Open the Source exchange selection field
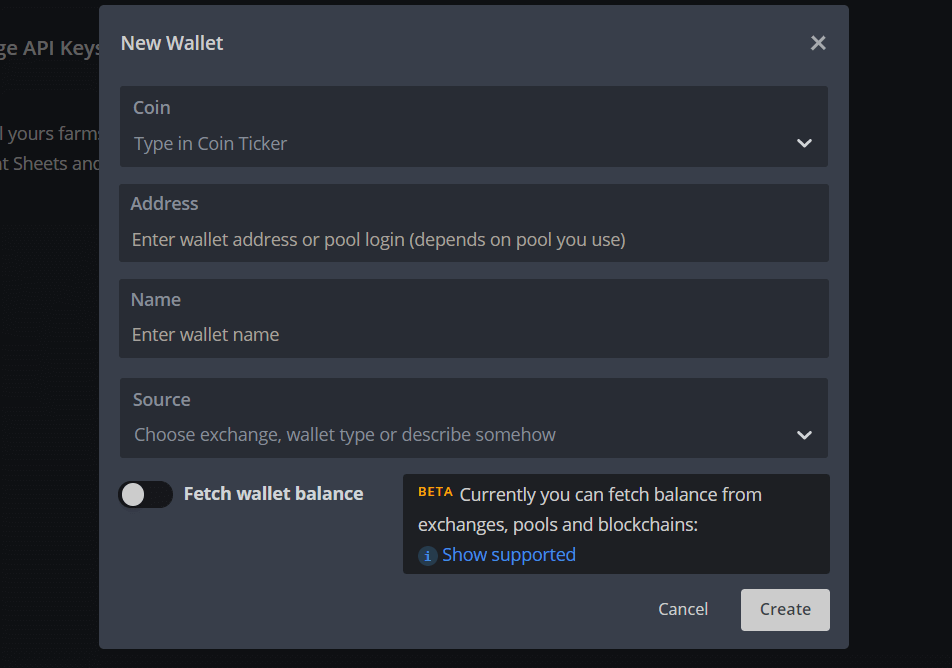 tap(450, 435)
